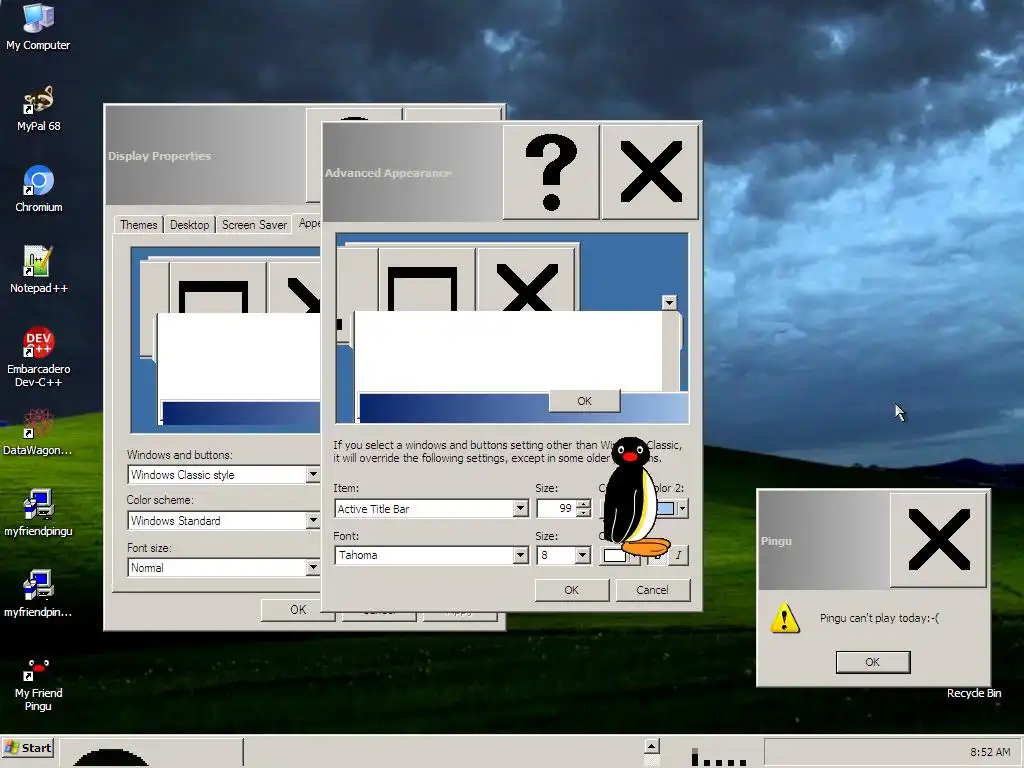Viewport: 1024px width, 768px height.
Task: Open the Recycle Bin
Action: (974, 693)
